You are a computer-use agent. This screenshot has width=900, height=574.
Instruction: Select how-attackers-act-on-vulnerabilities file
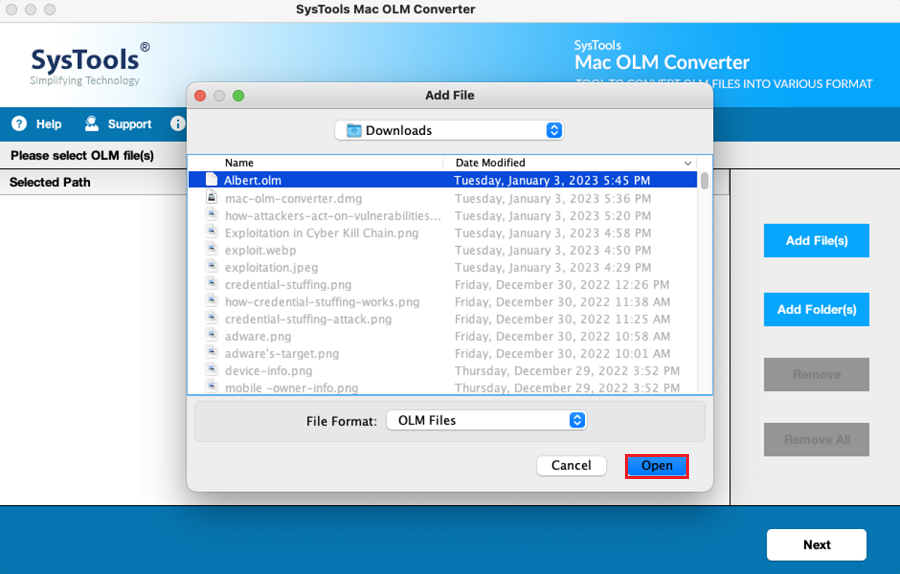[333, 216]
